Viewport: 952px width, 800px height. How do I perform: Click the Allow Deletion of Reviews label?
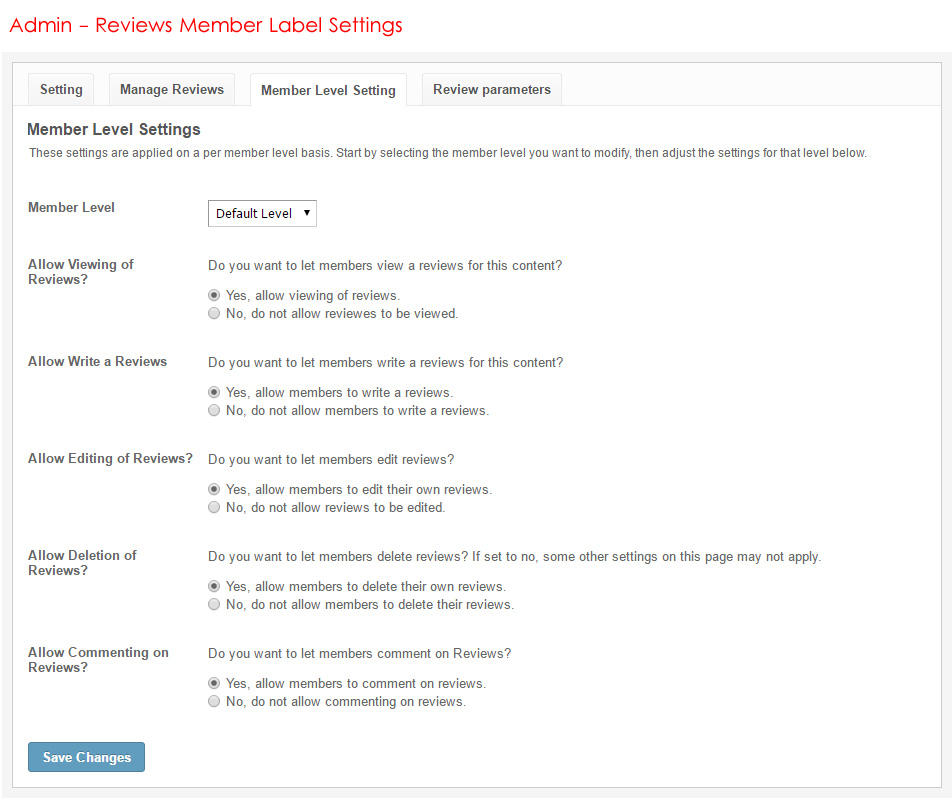pos(82,563)
